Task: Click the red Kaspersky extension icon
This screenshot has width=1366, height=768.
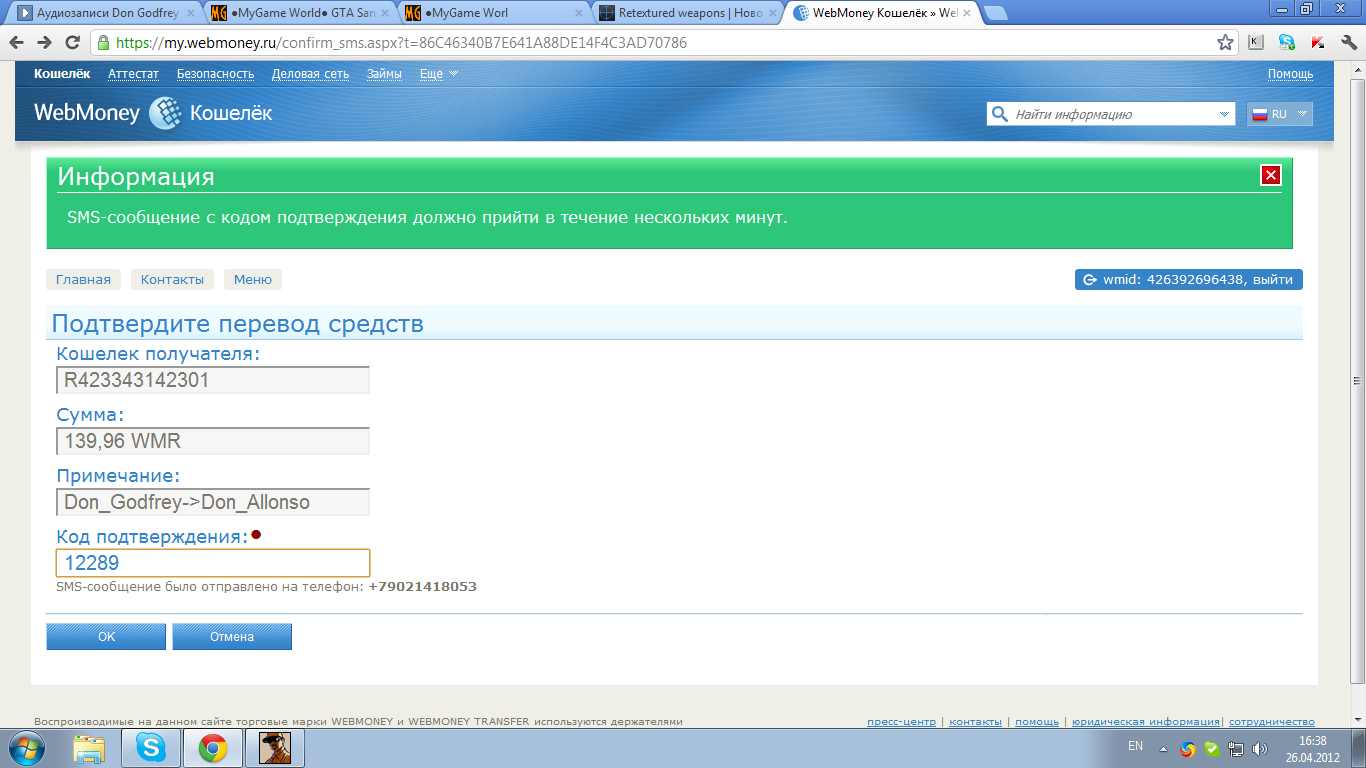Action: 1318,43
